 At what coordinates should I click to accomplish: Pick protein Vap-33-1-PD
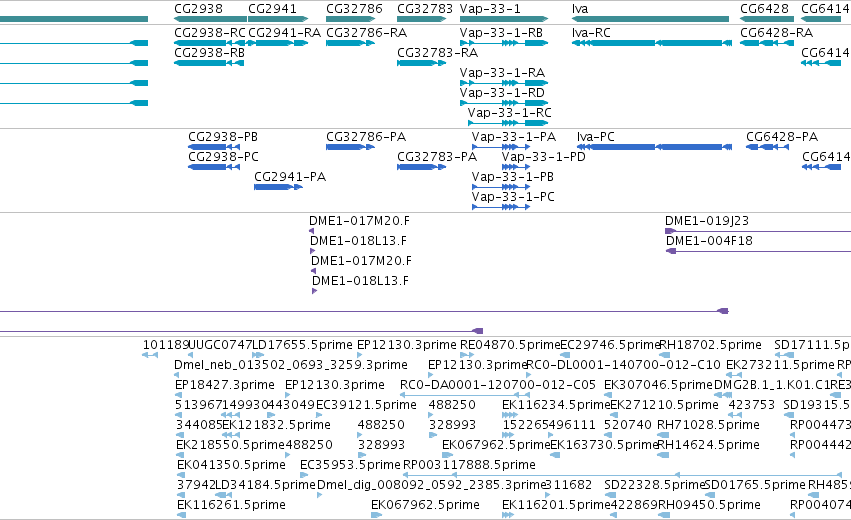point(543,157)
